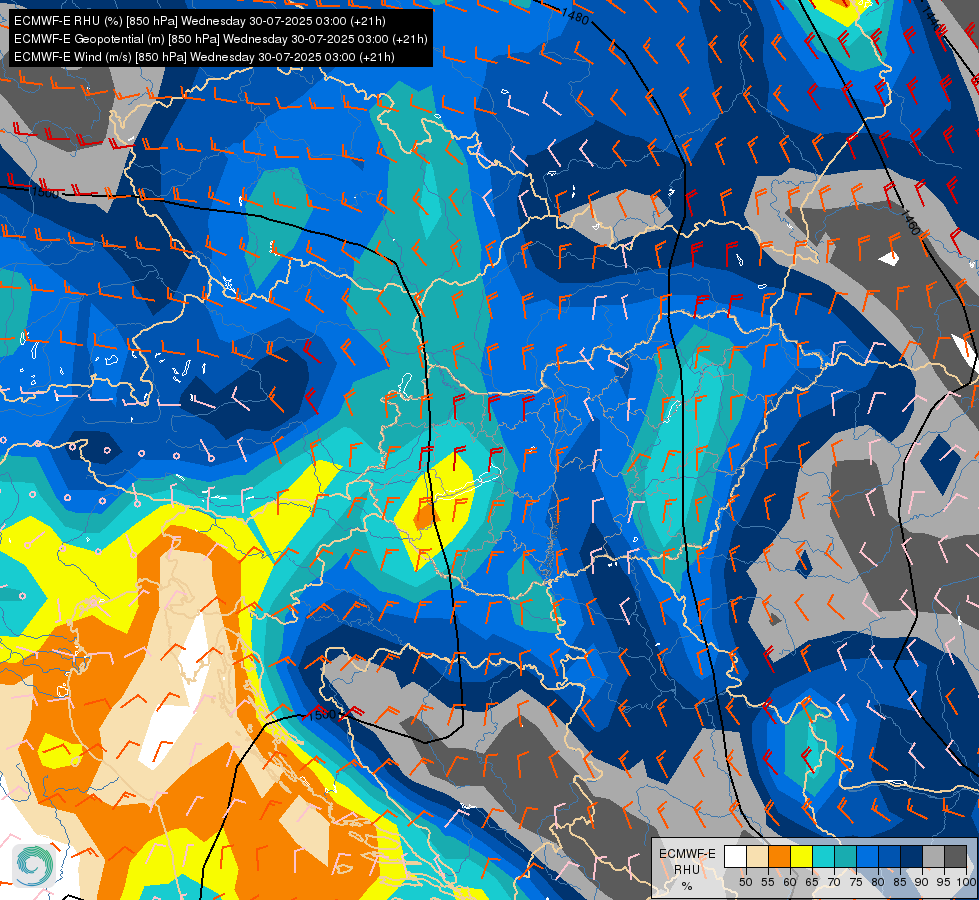
Task: Select the yellow 60-65% legend swatch
Action: (x=802, y=856)
